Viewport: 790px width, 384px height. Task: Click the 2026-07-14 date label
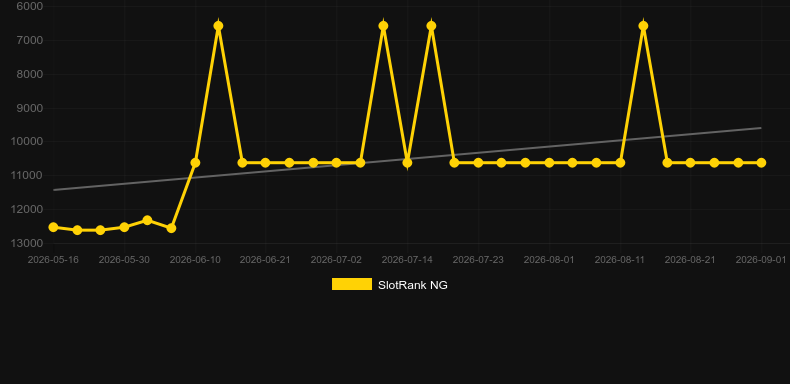click(x=407, y=260)
